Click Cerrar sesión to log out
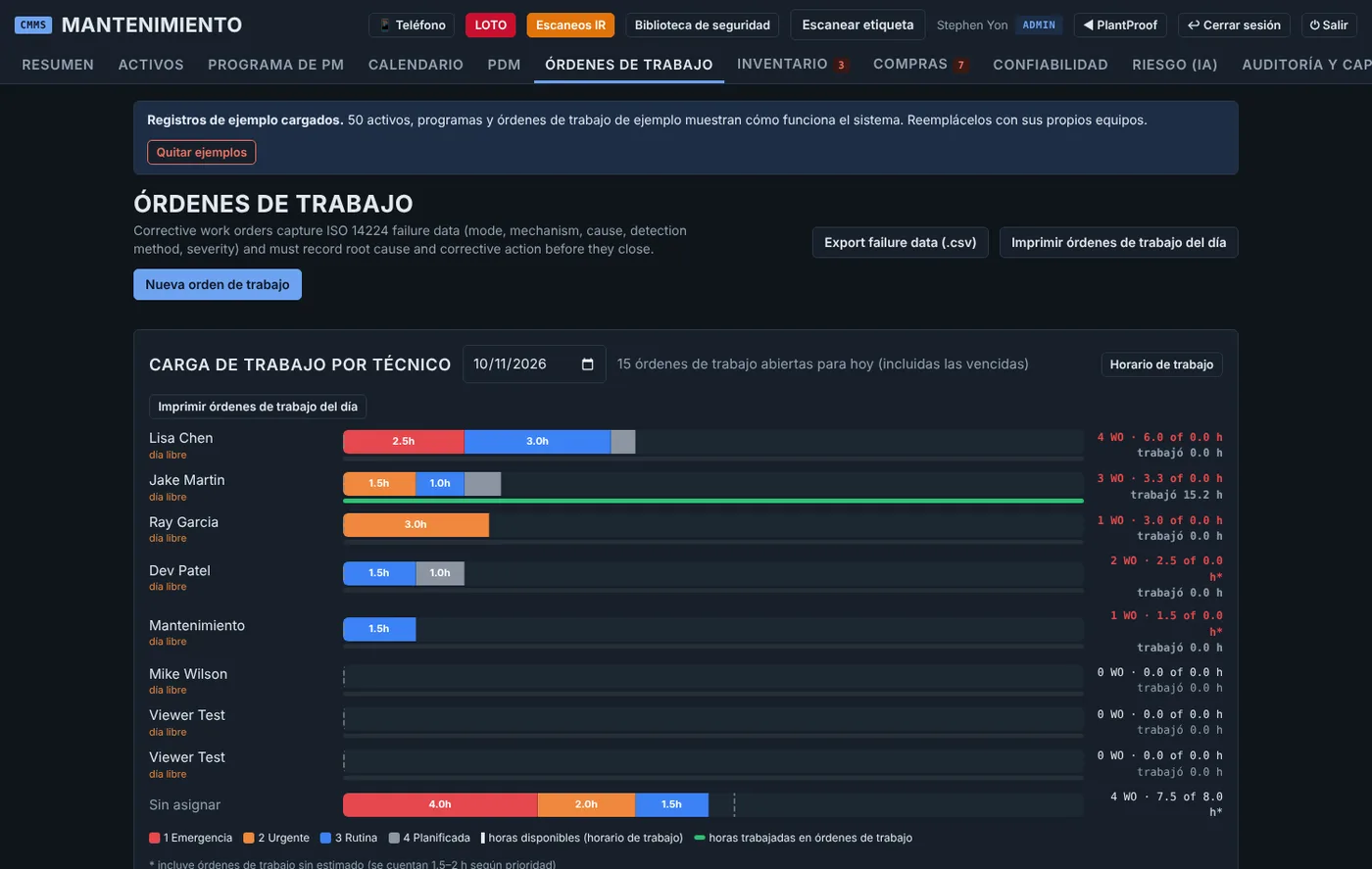The image size is (1372, 869). tap(1234, 24)
